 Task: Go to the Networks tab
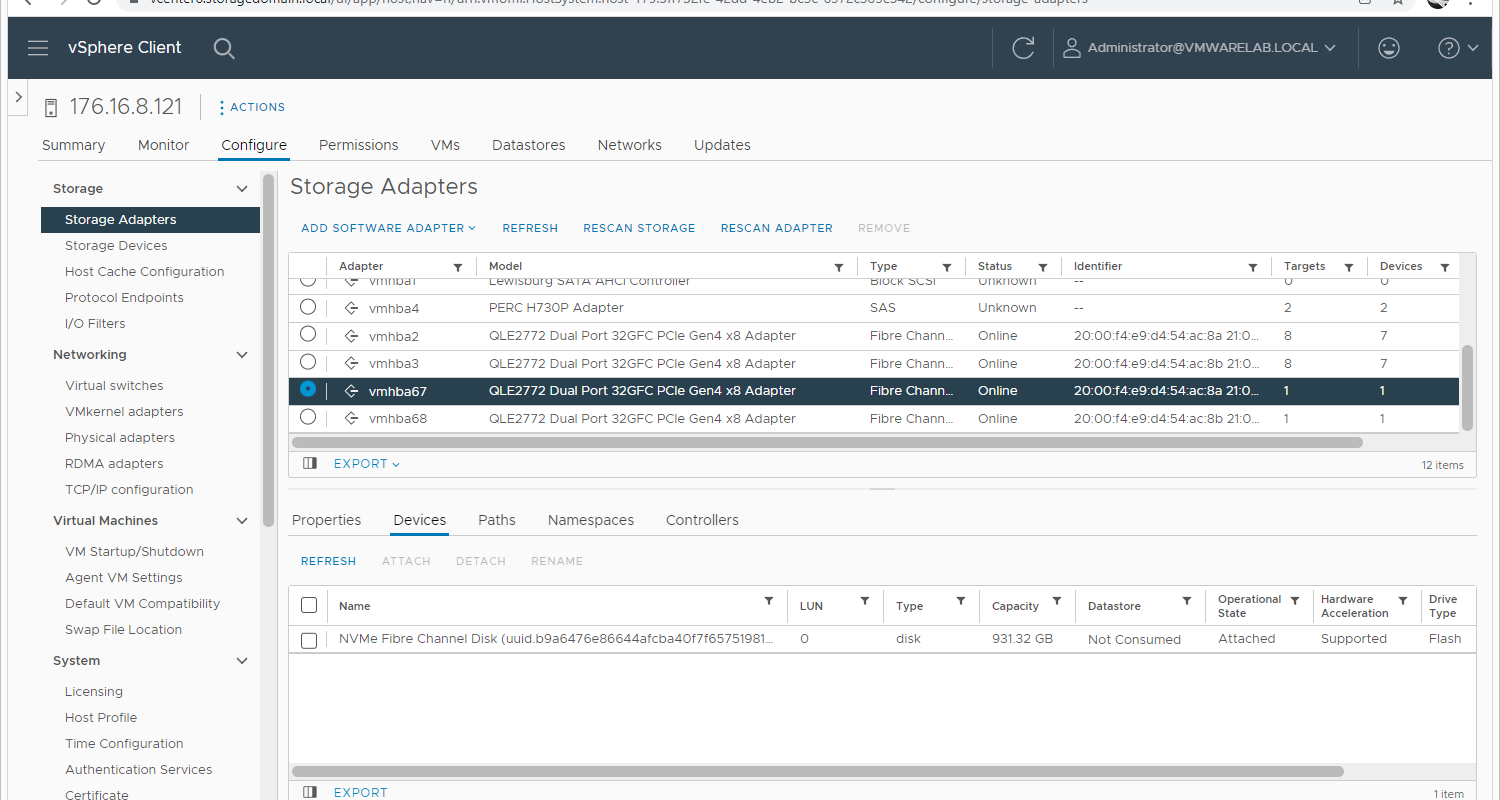tap(629, 145)
